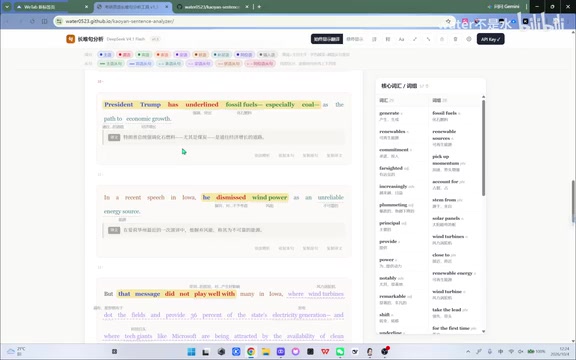Click the vocabulary word 'commitment'
The width and height of the screenshot is (576, 360).
pos(394,150)
